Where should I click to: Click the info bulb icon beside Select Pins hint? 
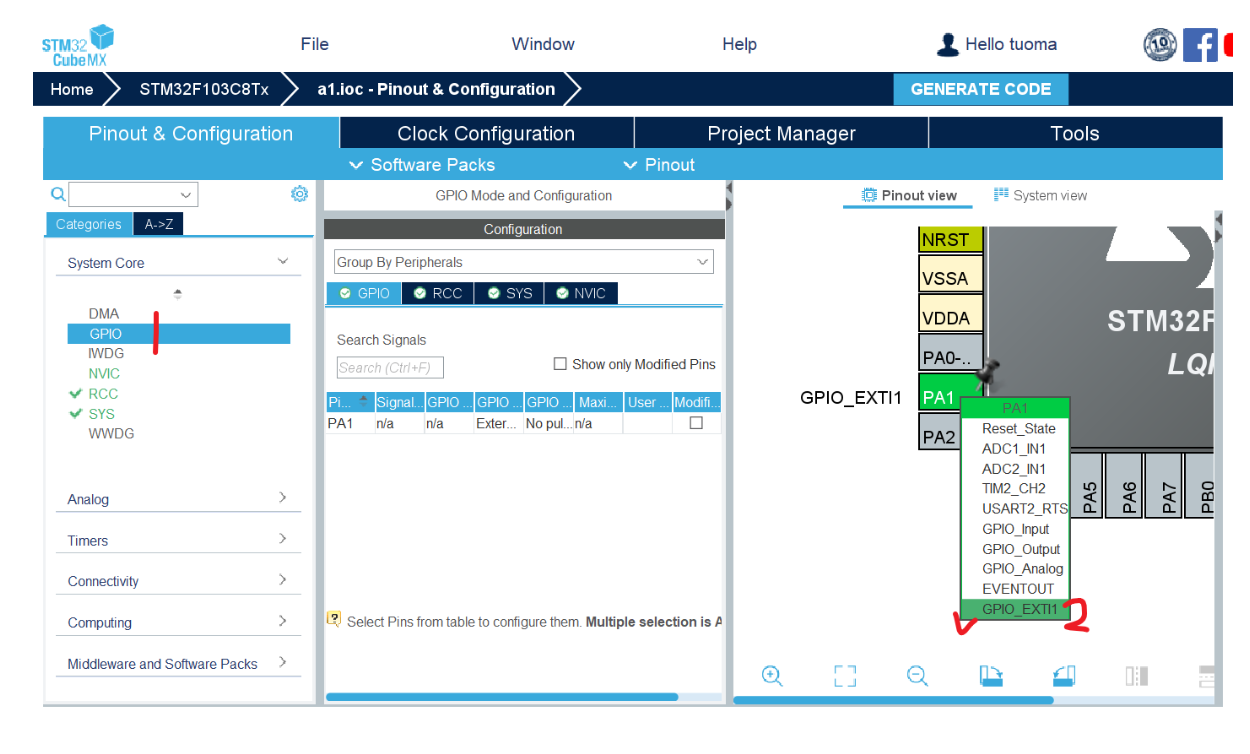334,619
